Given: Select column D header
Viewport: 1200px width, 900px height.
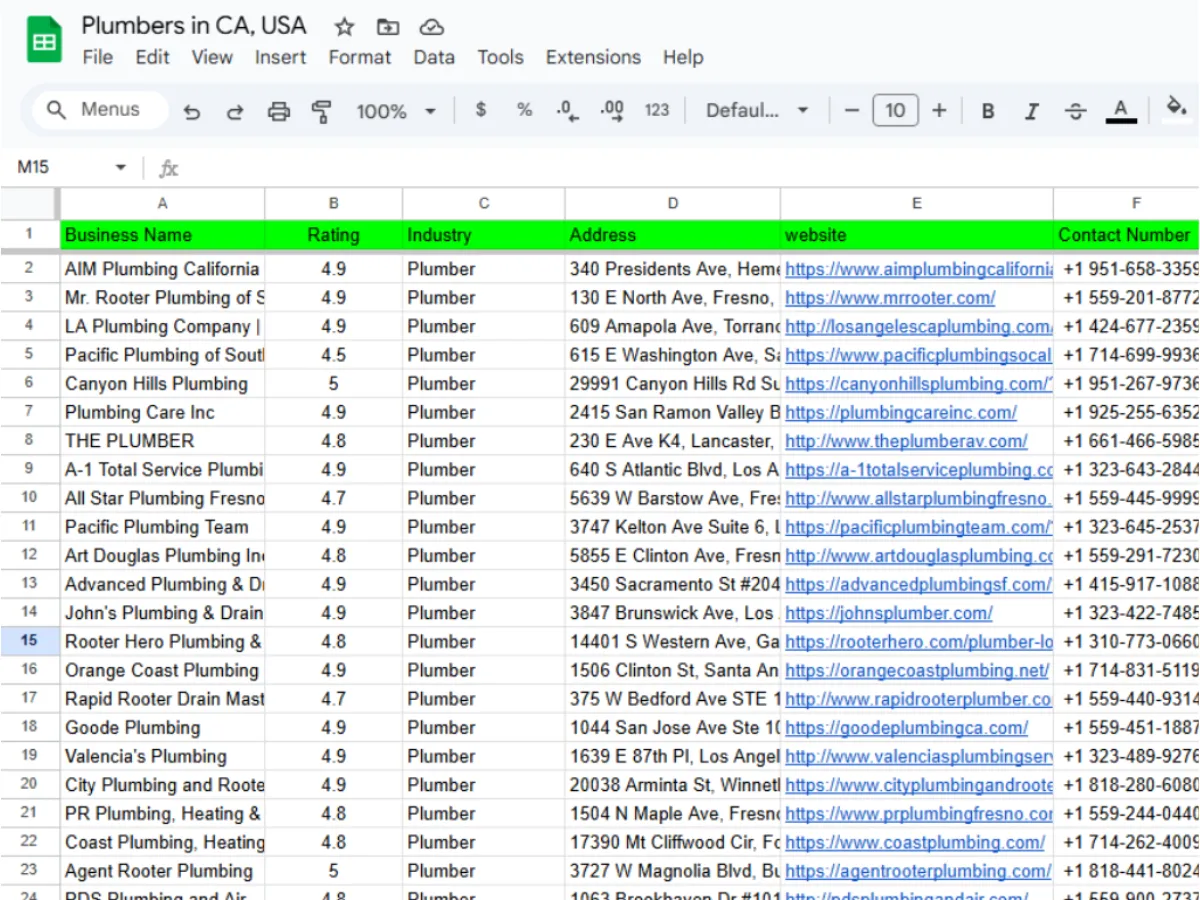Looking at the screenshot, I should pos(673,203).
